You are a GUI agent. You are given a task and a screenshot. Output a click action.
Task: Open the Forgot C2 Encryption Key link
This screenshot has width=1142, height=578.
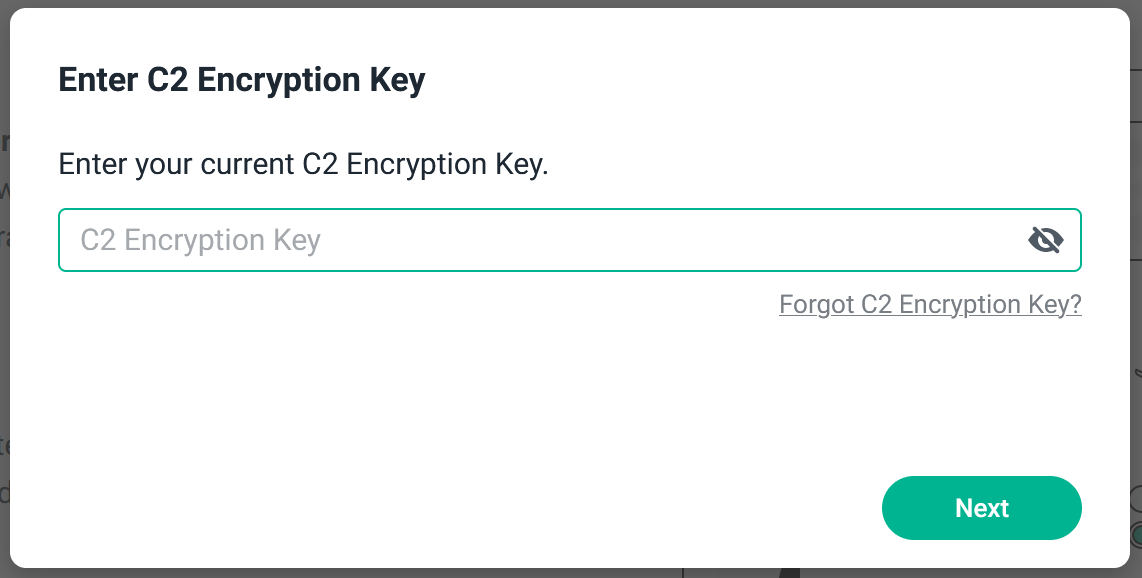pyautogui.click(x=930, y=304)
